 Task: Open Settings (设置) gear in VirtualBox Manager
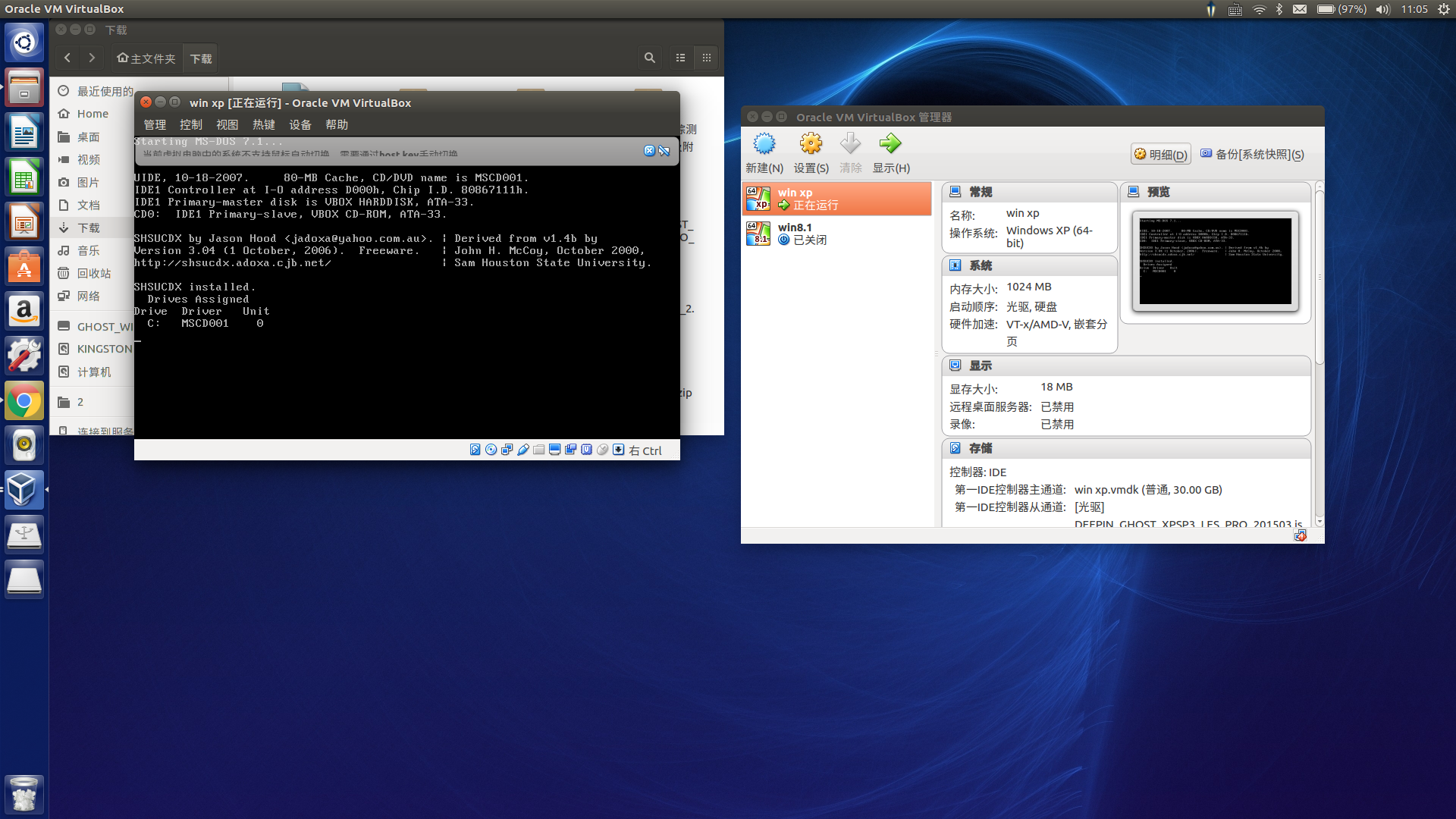(x=811, y=154)
